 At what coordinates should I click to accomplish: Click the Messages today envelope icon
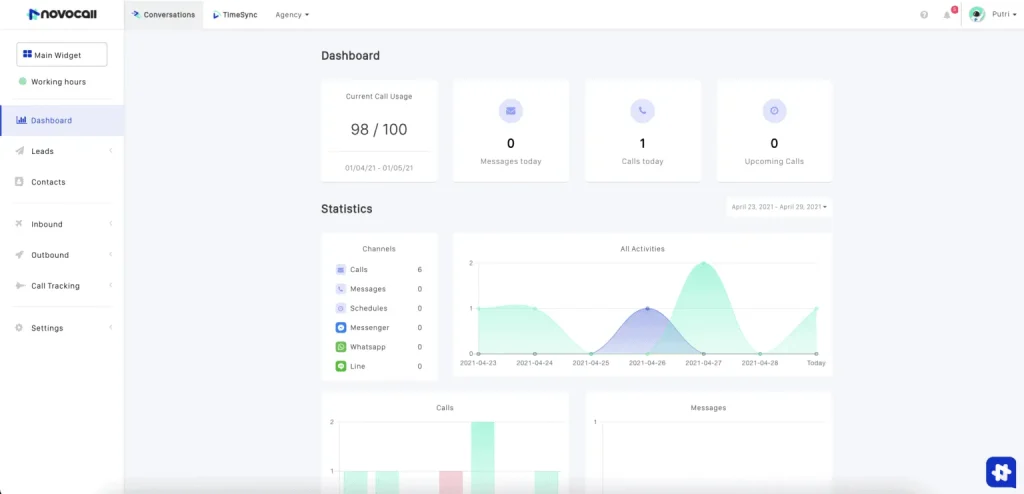coord(511,111)
